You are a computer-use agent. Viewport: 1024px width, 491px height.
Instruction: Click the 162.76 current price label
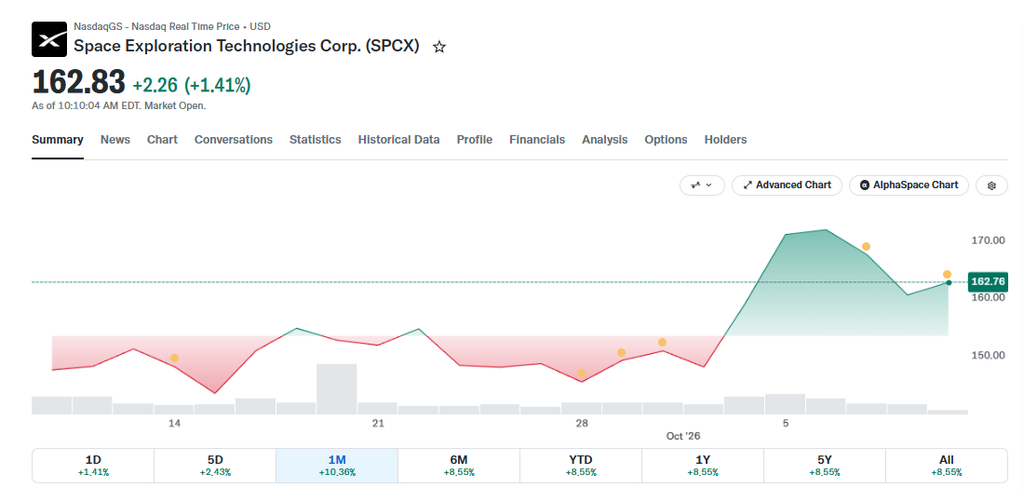point(988,282)
